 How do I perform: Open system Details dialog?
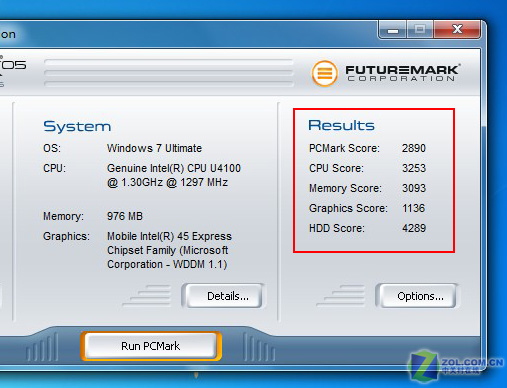[x=223, y=296]
